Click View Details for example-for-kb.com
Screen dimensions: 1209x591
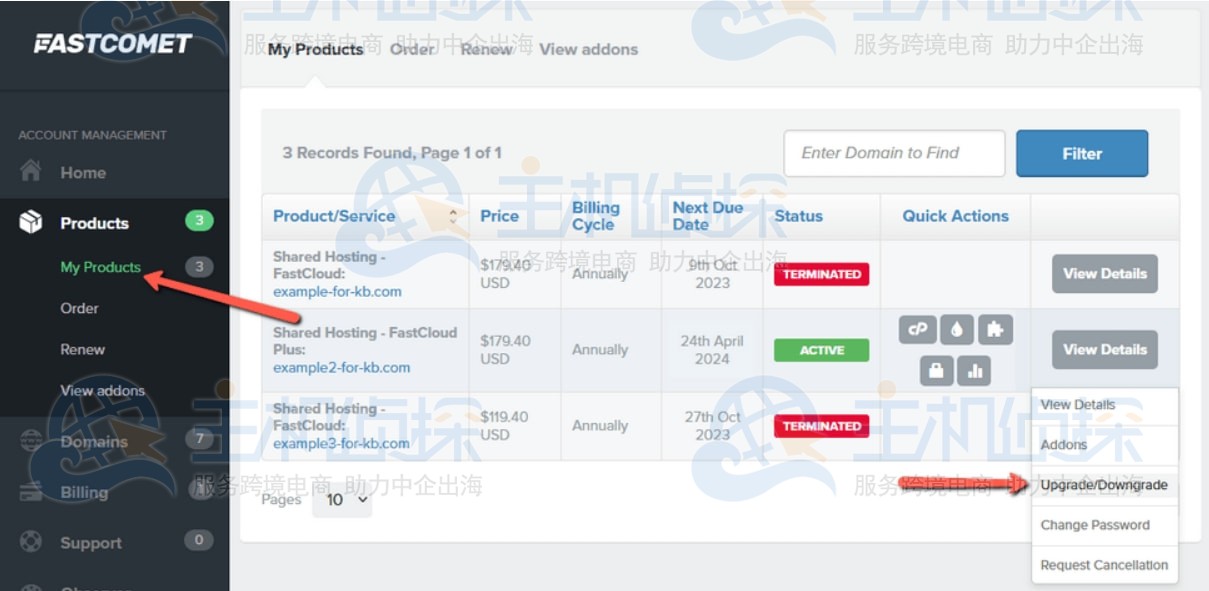point(1104,273)
